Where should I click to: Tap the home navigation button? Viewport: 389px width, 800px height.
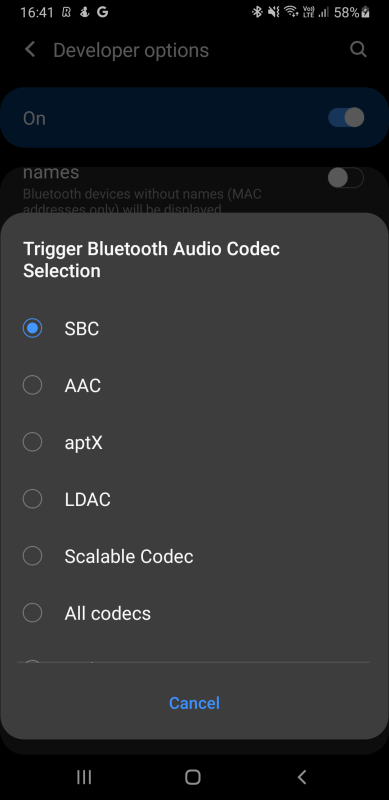tap(192, 777)
